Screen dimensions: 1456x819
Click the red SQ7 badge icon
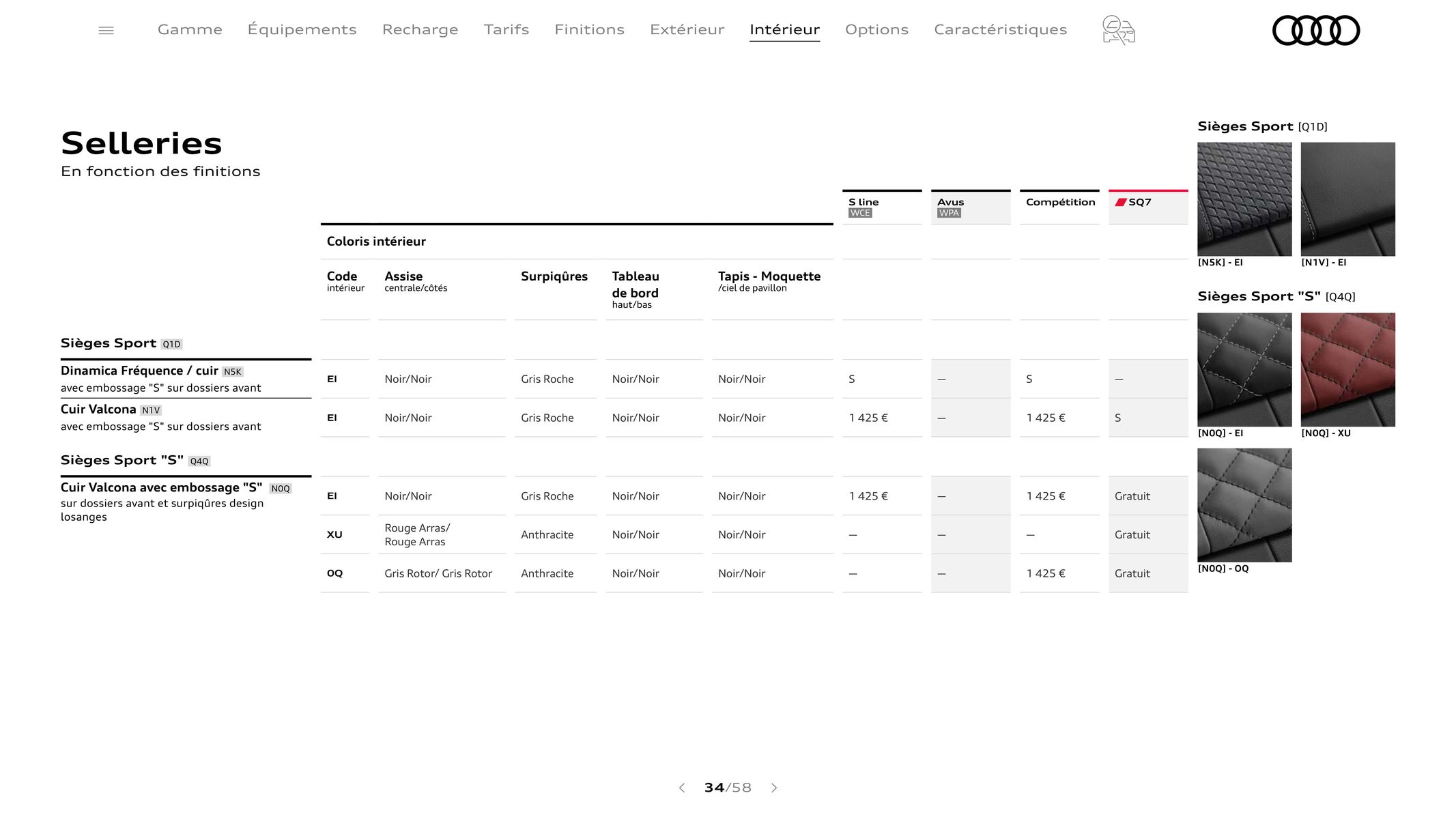[1120, 202]
